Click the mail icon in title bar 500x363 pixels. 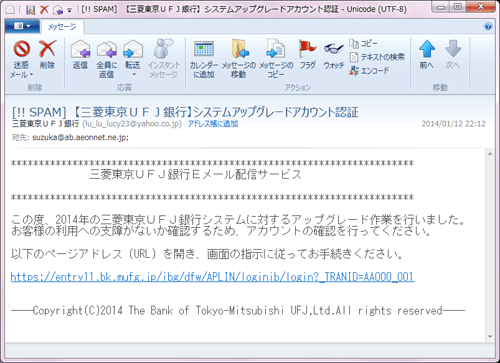coord(10,10)
